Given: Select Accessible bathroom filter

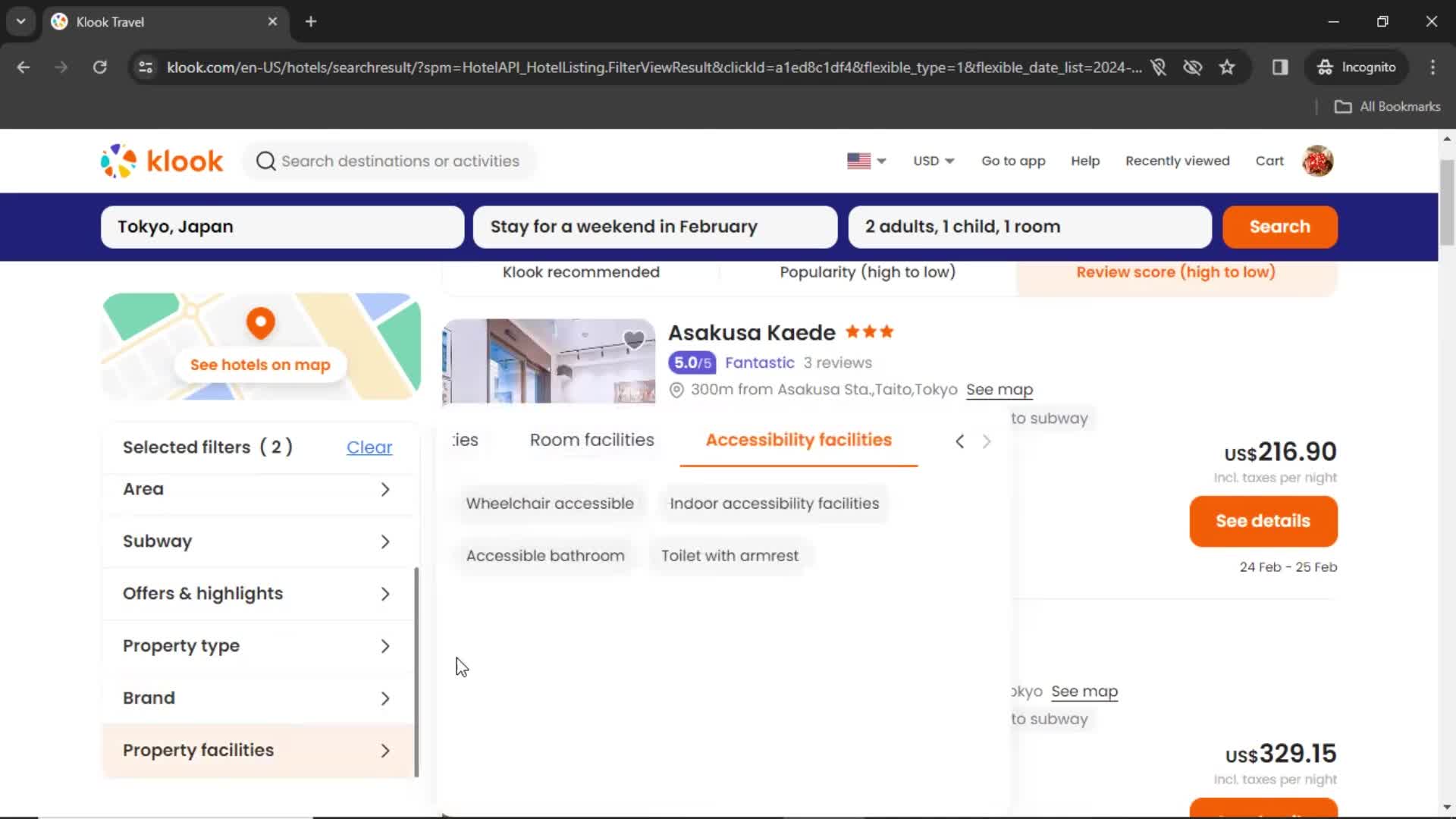Looking at the screenshot, I should [x=545, y=556].
